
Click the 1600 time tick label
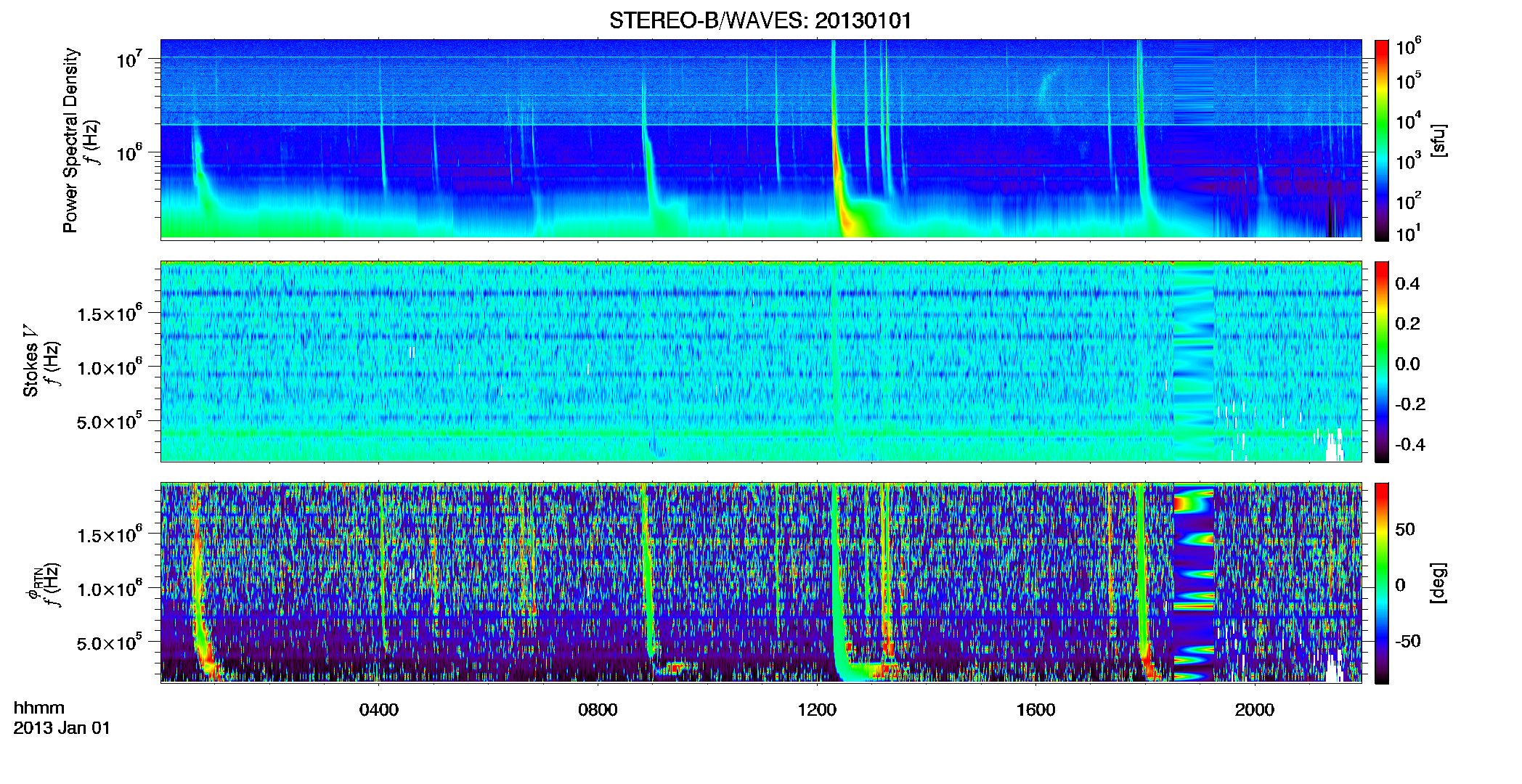1035,710
